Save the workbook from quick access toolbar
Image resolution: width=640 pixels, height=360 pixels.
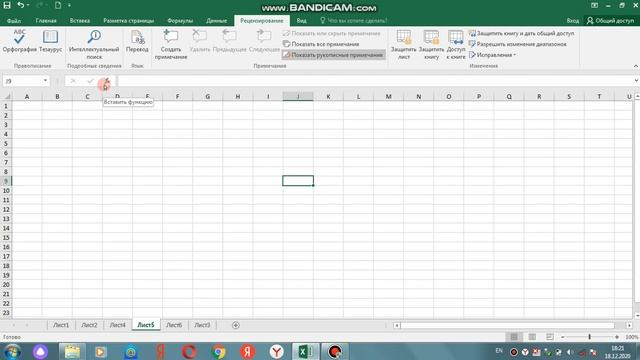[x=7, y=5]
